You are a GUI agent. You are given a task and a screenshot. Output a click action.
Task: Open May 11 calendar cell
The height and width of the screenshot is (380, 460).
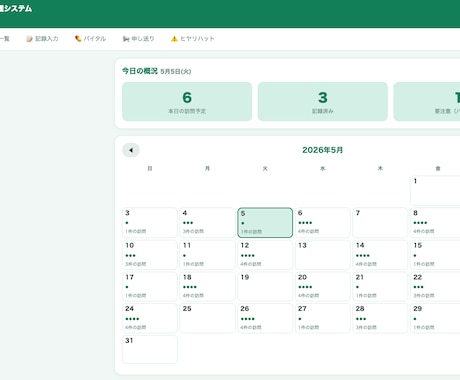[x=207, y=255]
